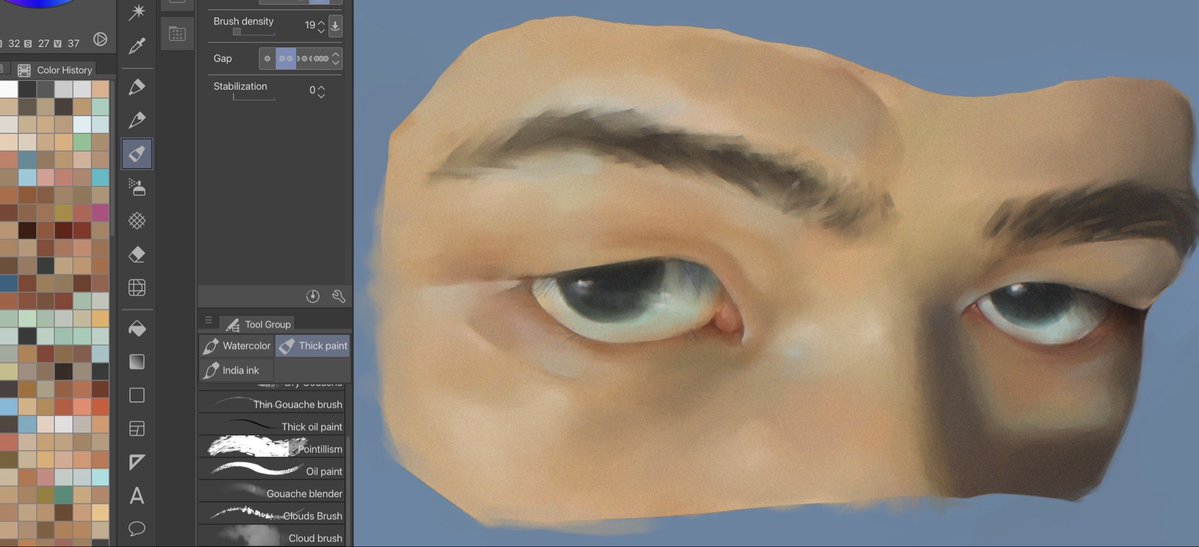1199x547 pixels.
Task: Select the Auto select wand tool
Action: [x=137, y=12]
